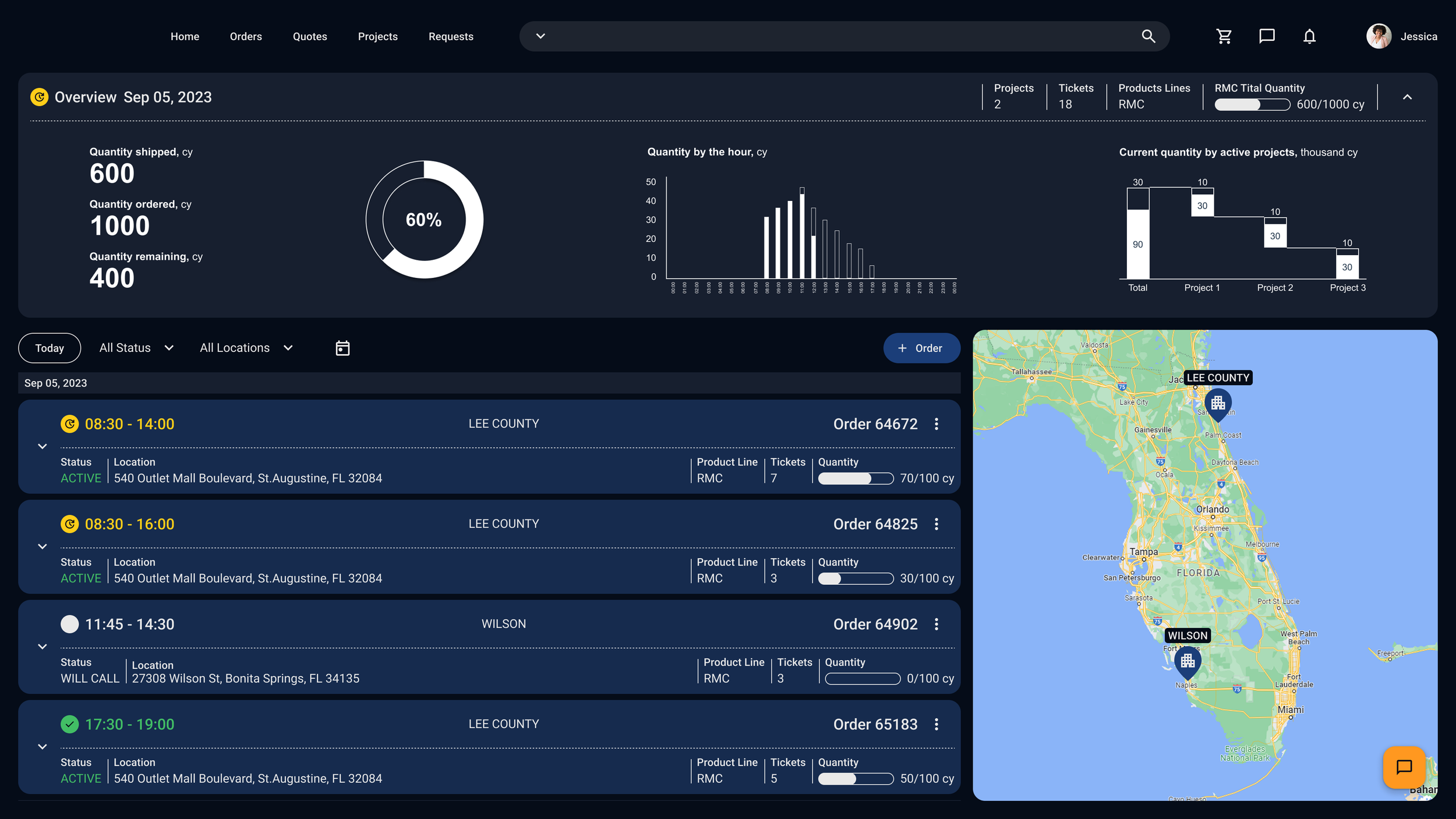The width and height of the screenshot is (1456, 819).
Task: Click the WILSON building map pin
Action: pyautogui.click(x=1188, y=662)
